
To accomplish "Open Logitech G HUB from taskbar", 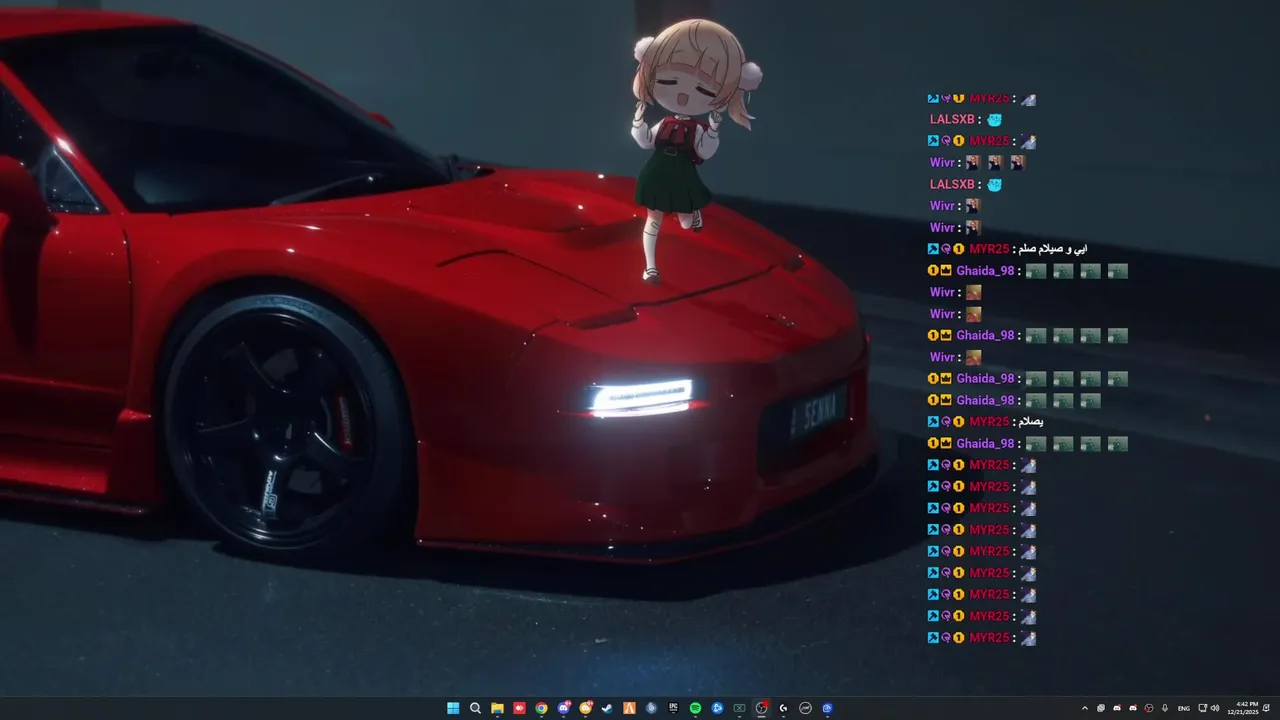I will click(783, 708).
